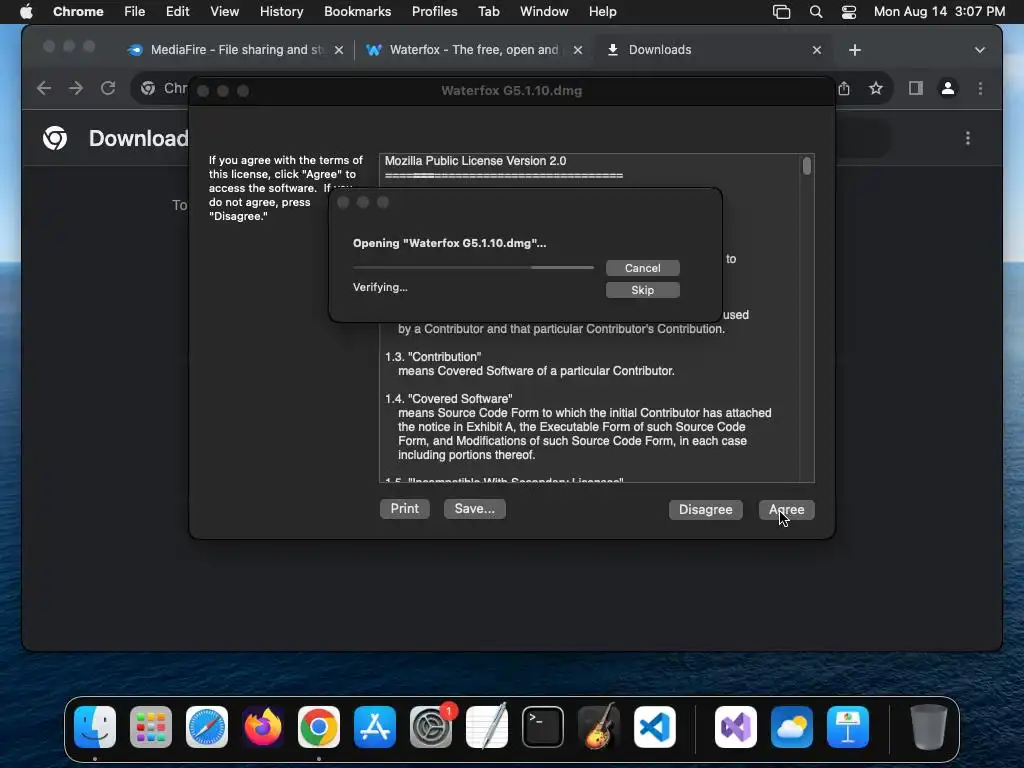Open Chrome's three-dot menu
The image size is (1024, 768).
980,88
